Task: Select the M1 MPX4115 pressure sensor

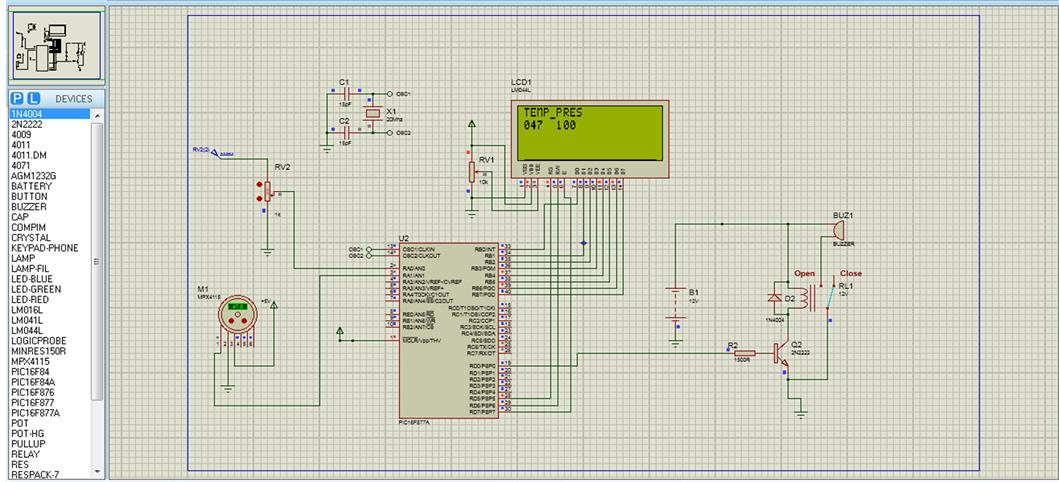Action: coord(238,315)
